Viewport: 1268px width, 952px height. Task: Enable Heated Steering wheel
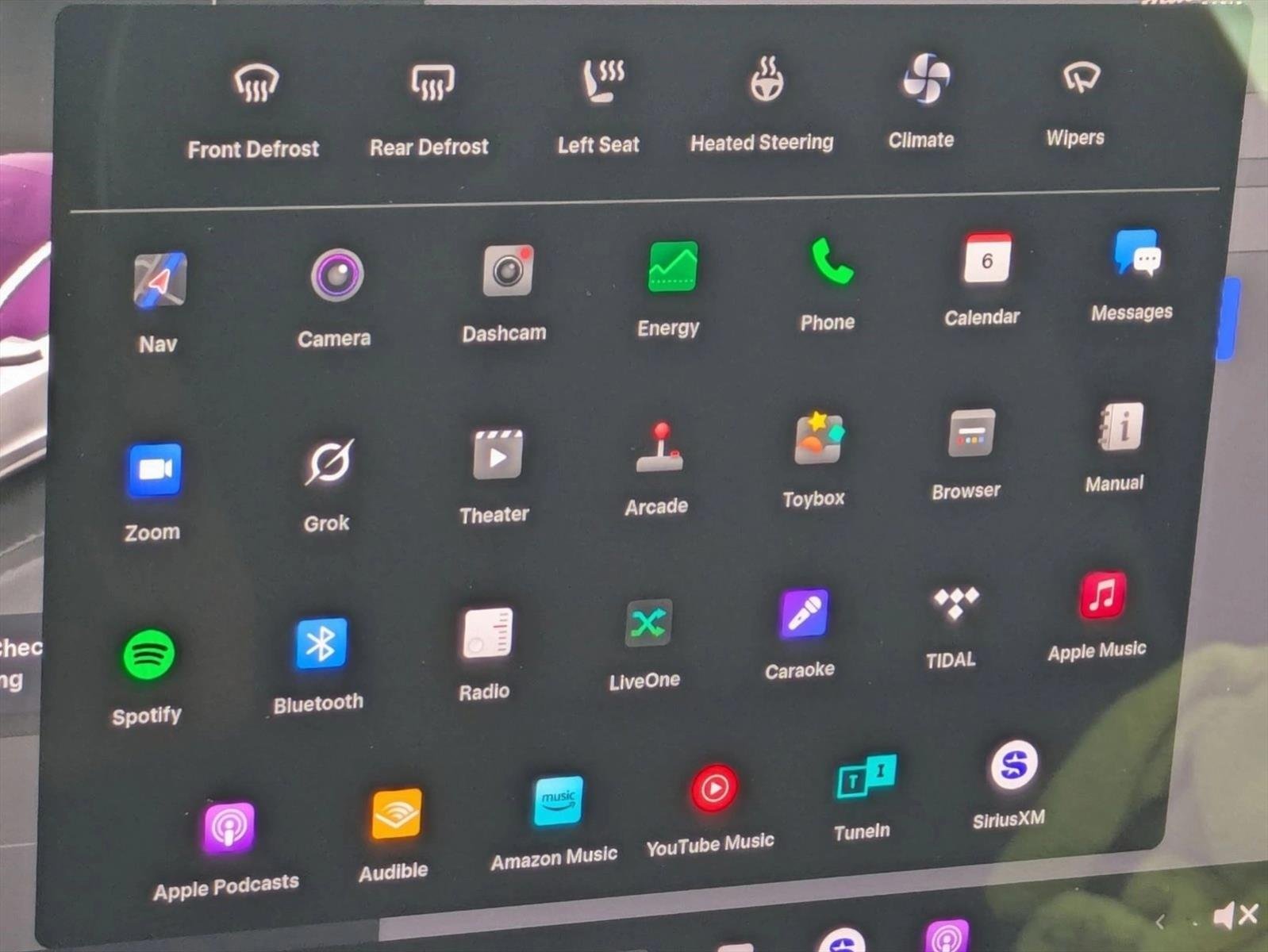pos(766,79)
